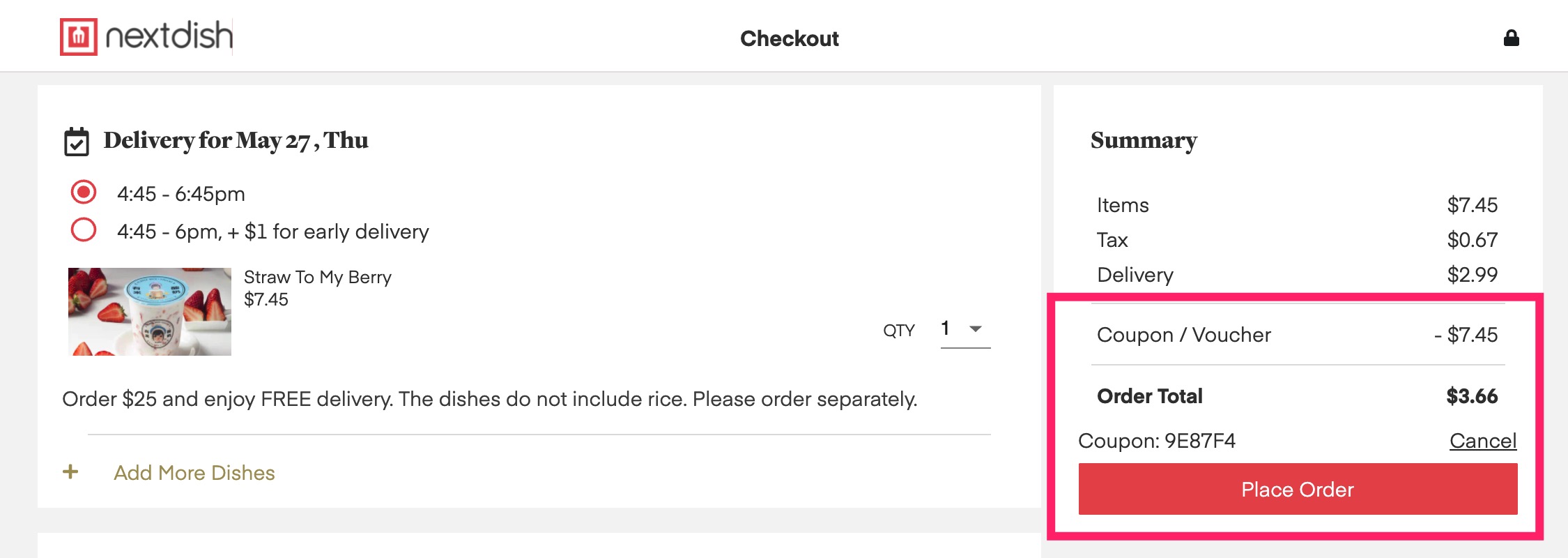
Task: Click the Delivery for May 27 heading
Action: coord(236,140)
